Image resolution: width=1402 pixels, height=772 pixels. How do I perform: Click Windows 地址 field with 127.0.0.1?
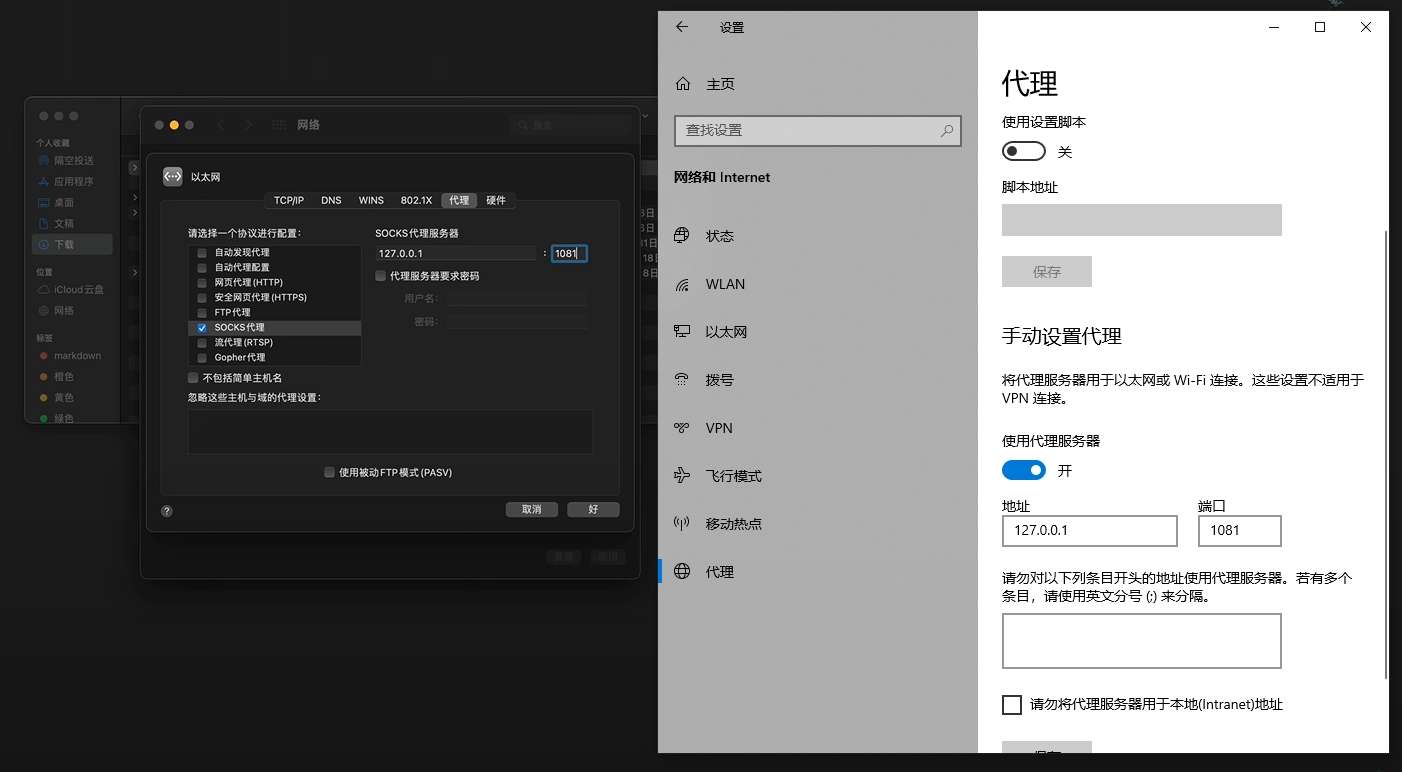1090,531
